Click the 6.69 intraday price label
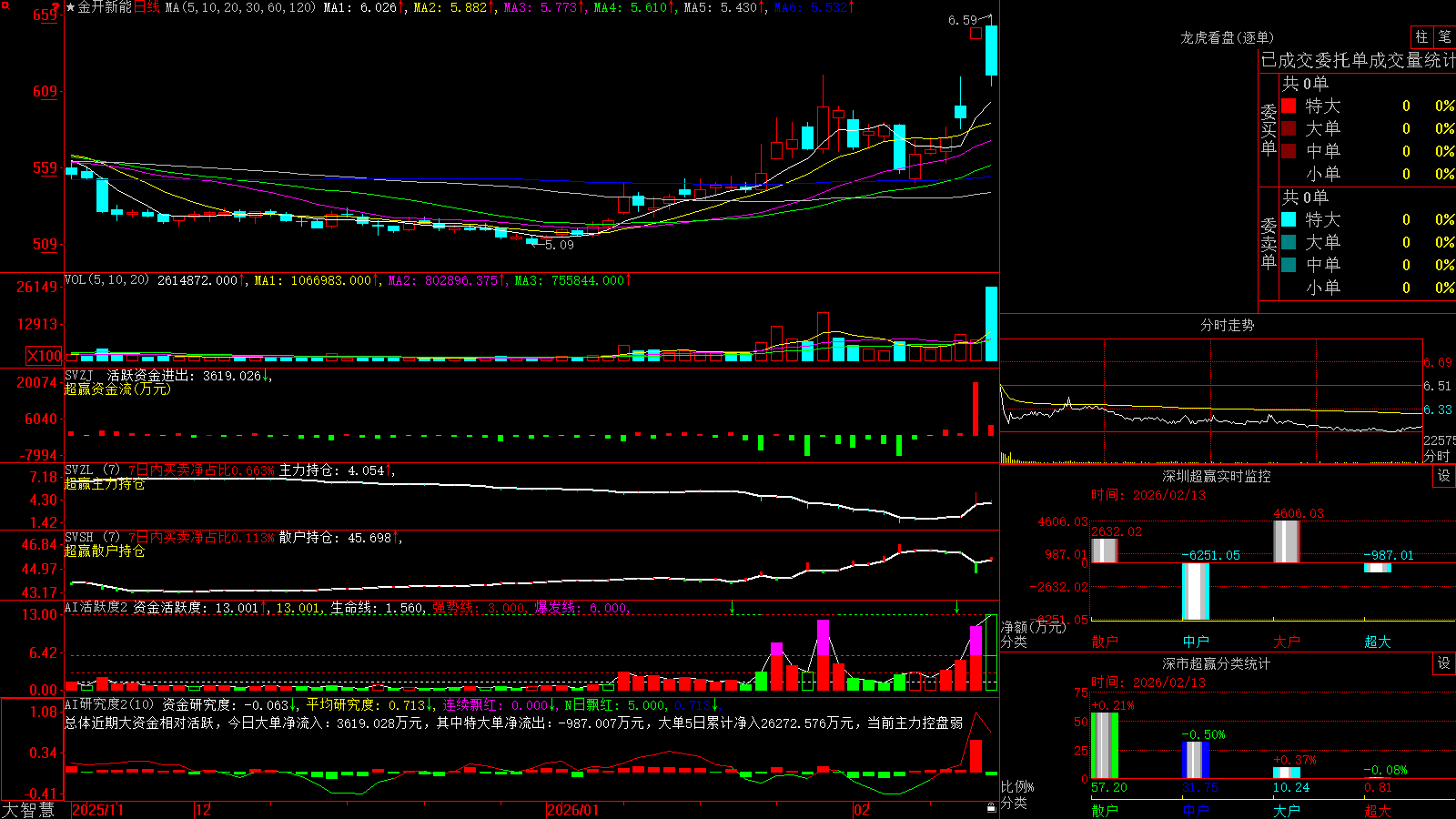The width and height of the screenshot is (1456, 819). tap(1439, 362)
